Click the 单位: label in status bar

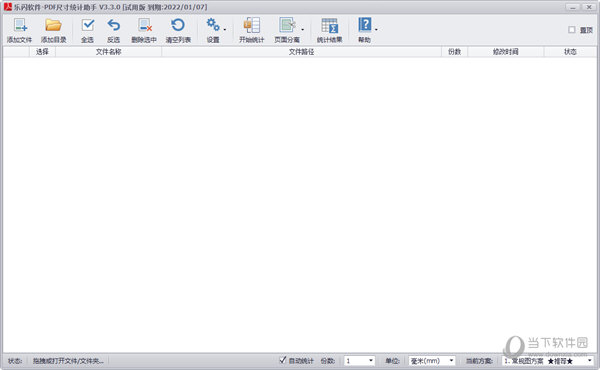393,361
